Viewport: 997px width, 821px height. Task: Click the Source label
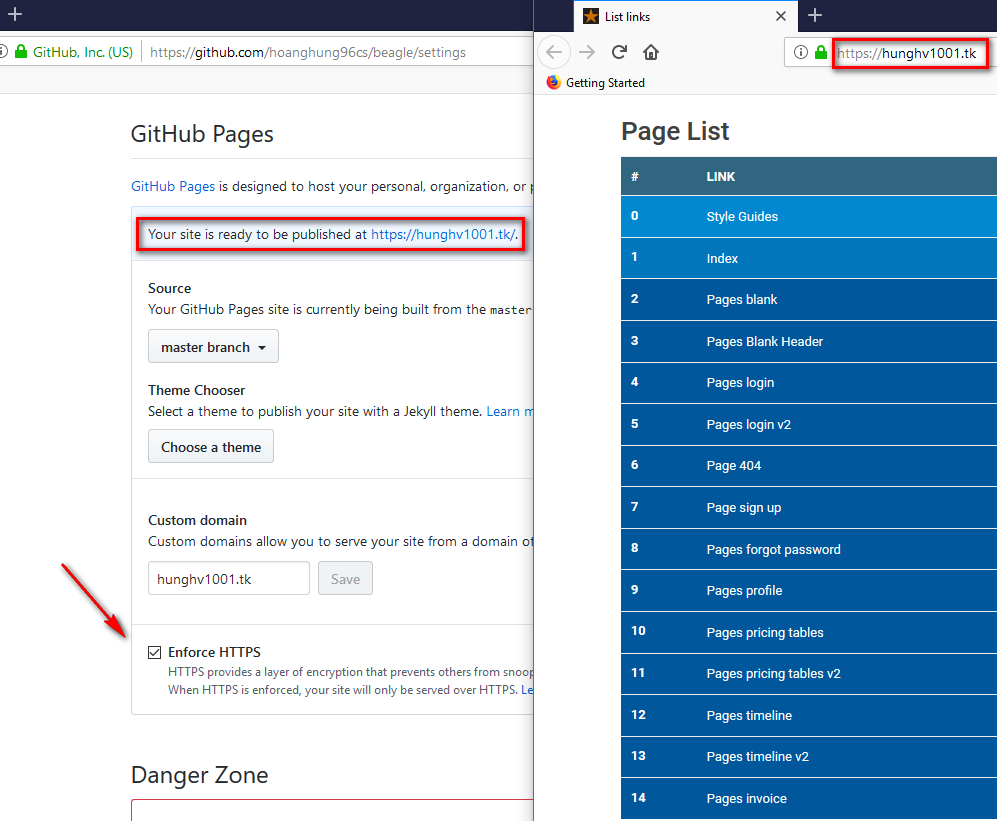coord(169,288)
